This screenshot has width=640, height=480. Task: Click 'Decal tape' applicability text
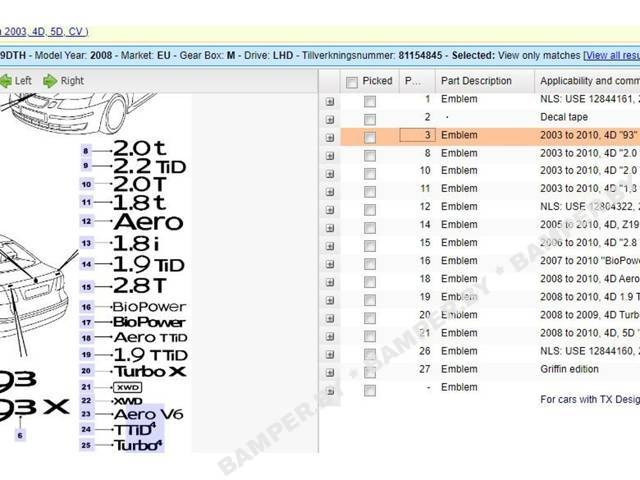point(564,117)
